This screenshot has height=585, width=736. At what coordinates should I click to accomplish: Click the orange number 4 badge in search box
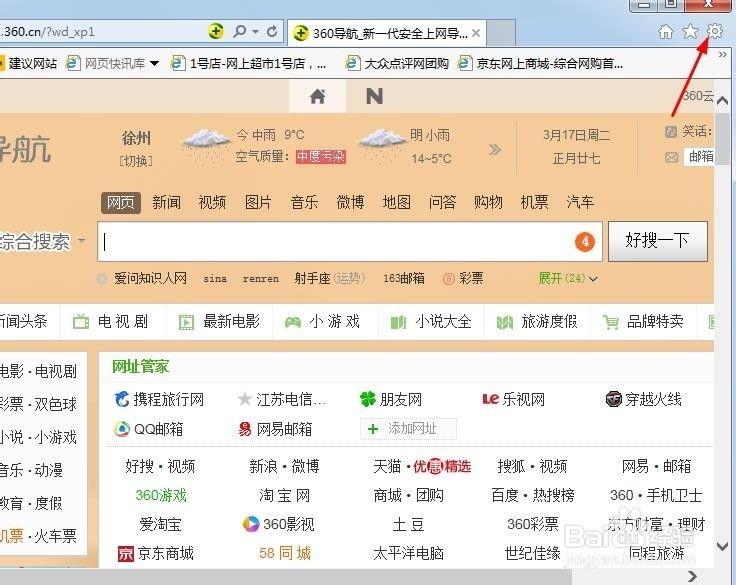[585, 242]
